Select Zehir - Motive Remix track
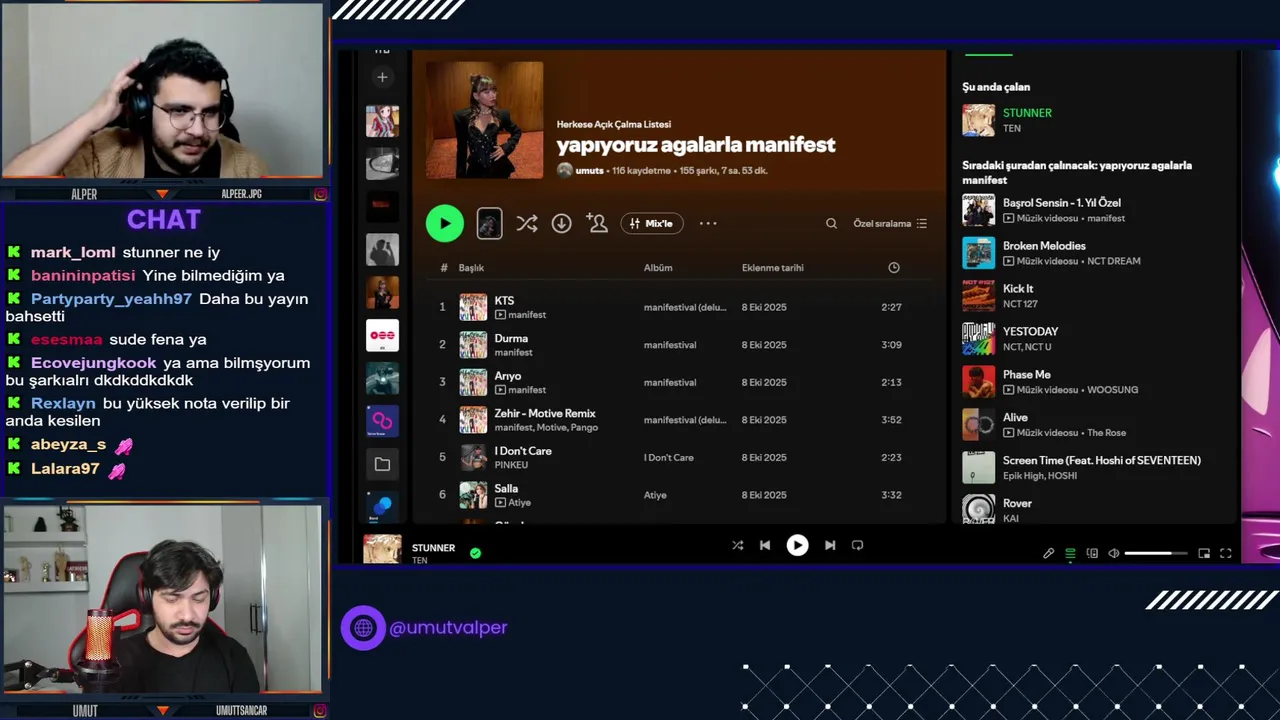Screen dimensions: 1280x720 [x=545, y=413]
